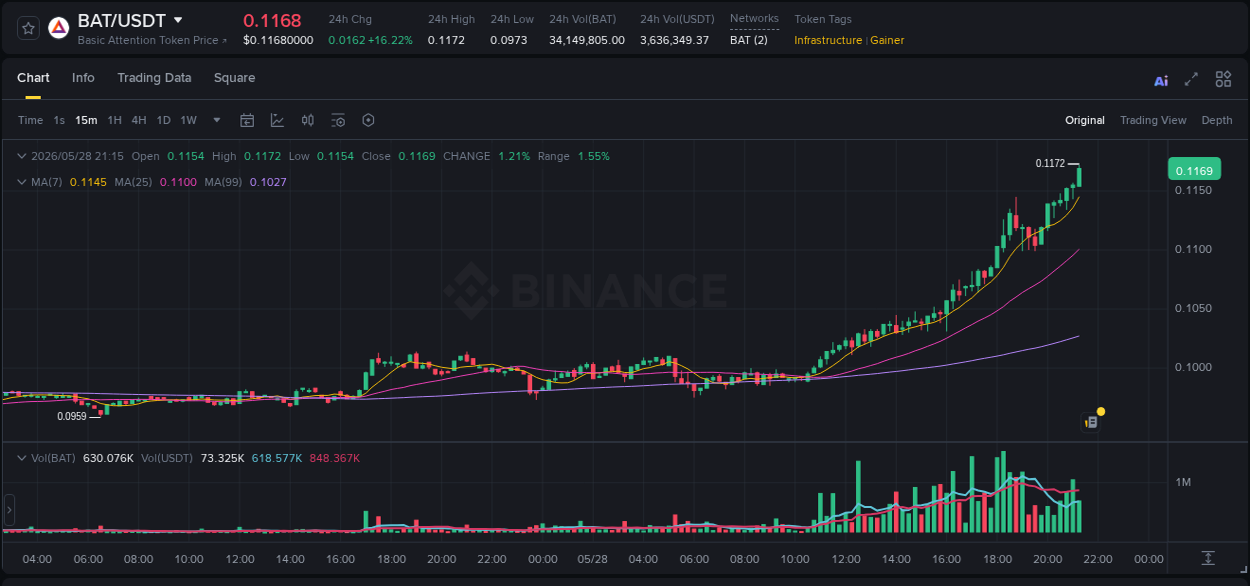Open the chart layout grid icon
Viewport: 1250px width, 586px height.
coord(1223,79)
